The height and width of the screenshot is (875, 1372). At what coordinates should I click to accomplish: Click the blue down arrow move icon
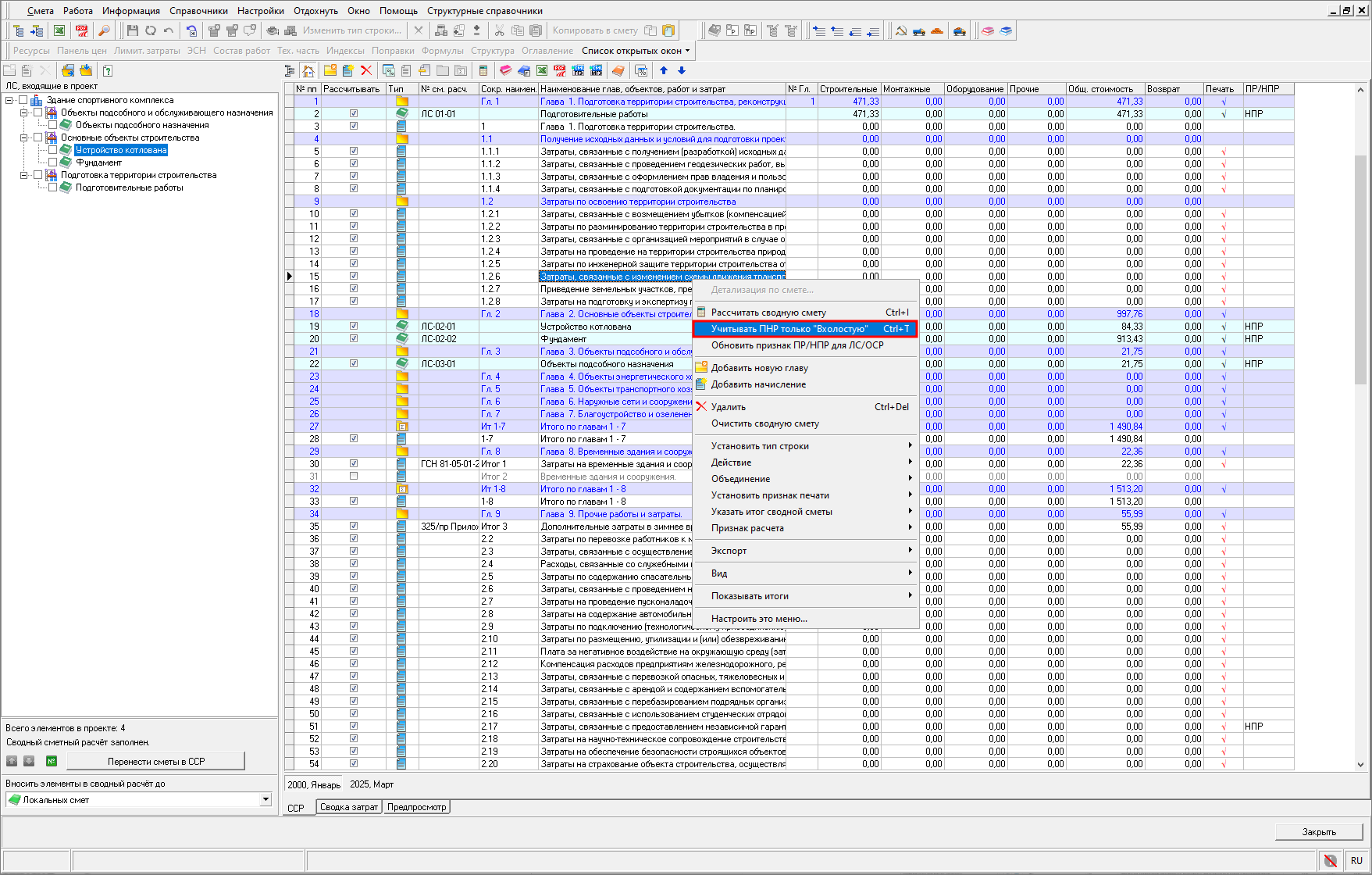pos(681,70)
